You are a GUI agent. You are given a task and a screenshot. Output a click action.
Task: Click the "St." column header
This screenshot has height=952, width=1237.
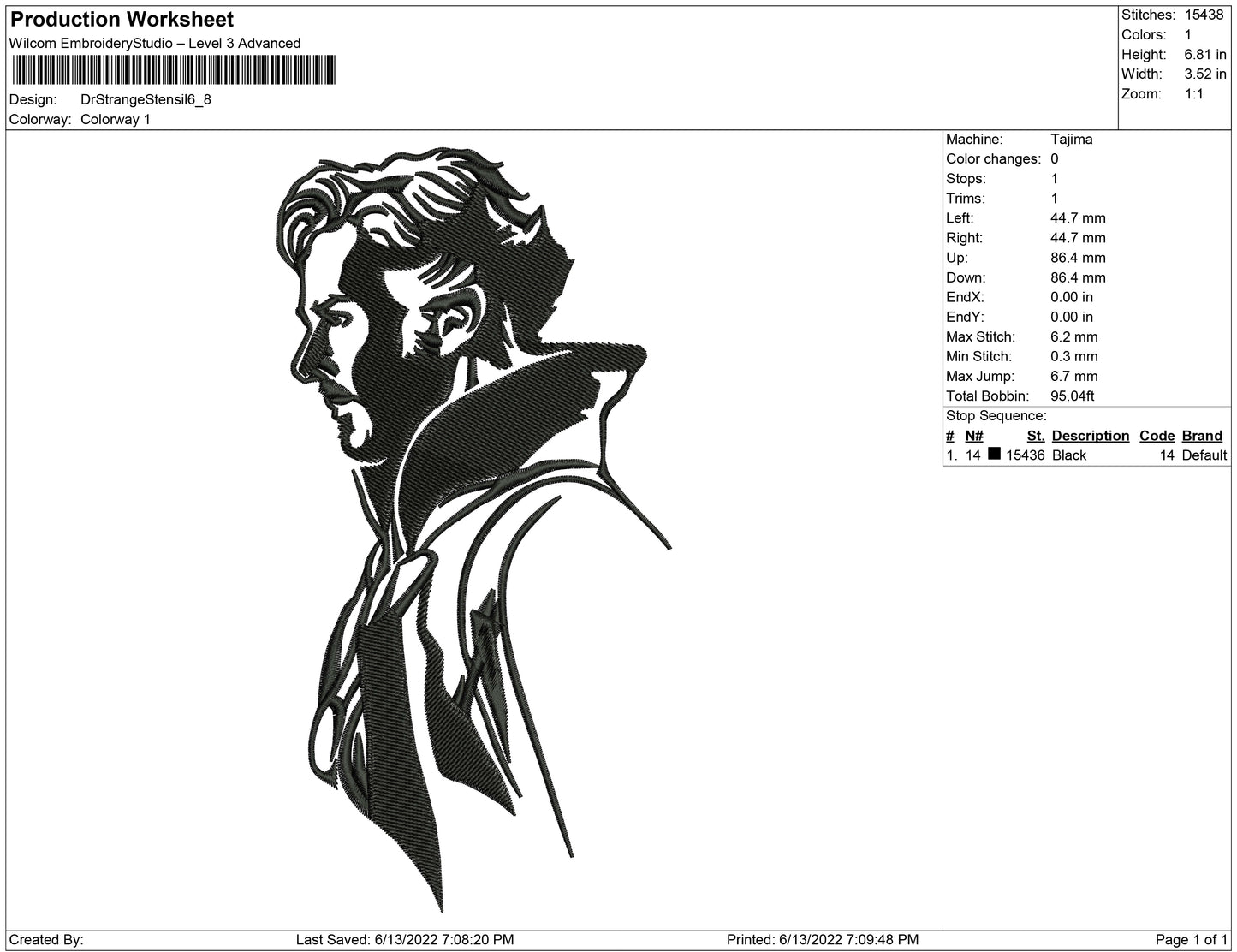point(1036,436)
